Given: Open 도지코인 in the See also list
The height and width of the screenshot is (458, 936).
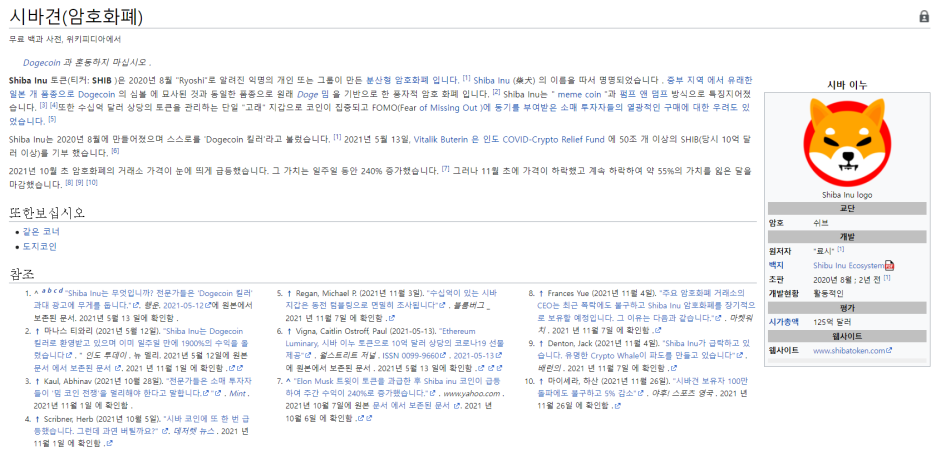Looking at the screenshot, I should click(40, 246).
